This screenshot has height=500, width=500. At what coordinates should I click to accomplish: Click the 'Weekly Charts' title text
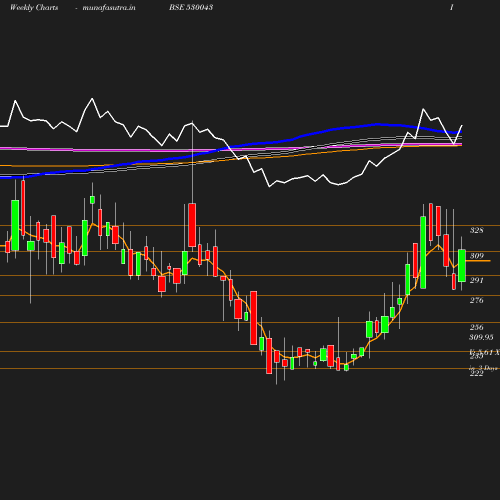click(x=34, y=7)
